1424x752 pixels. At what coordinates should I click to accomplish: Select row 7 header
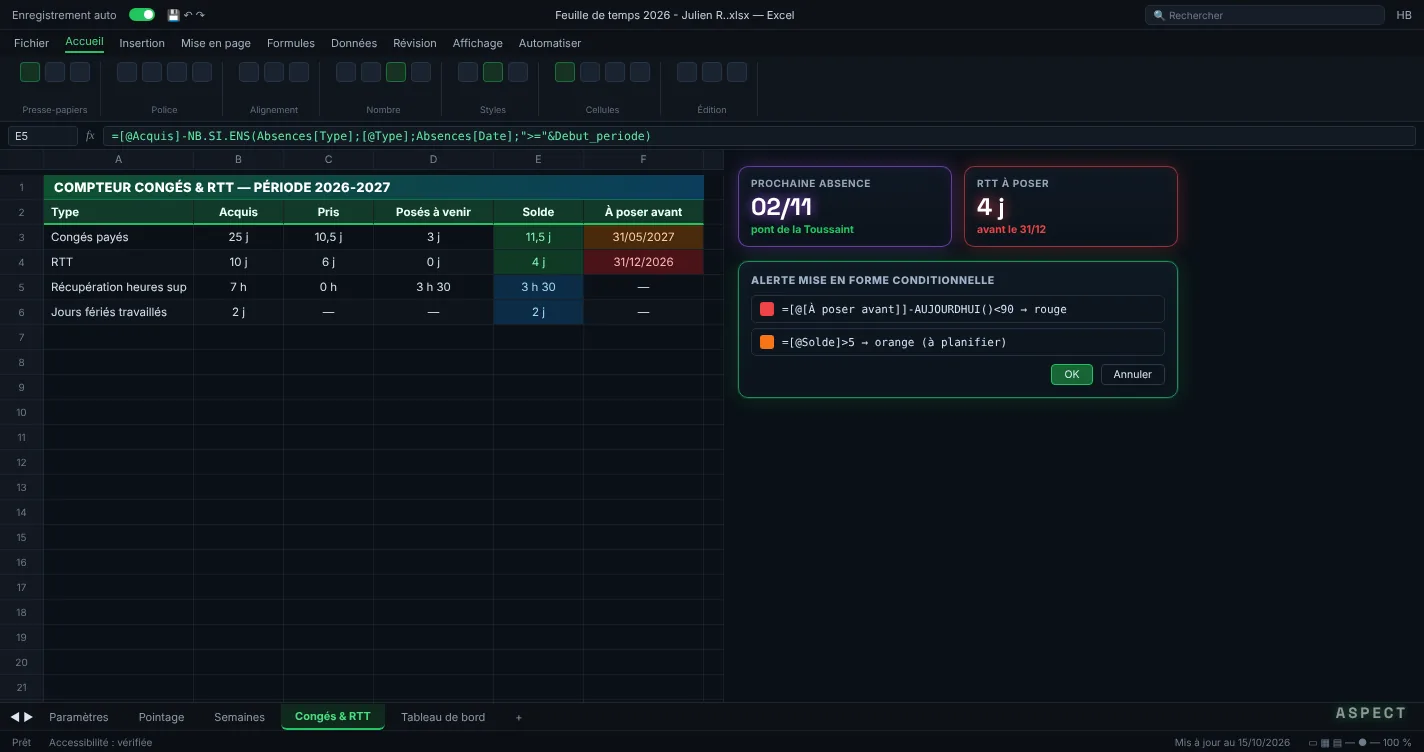(21, 337)
